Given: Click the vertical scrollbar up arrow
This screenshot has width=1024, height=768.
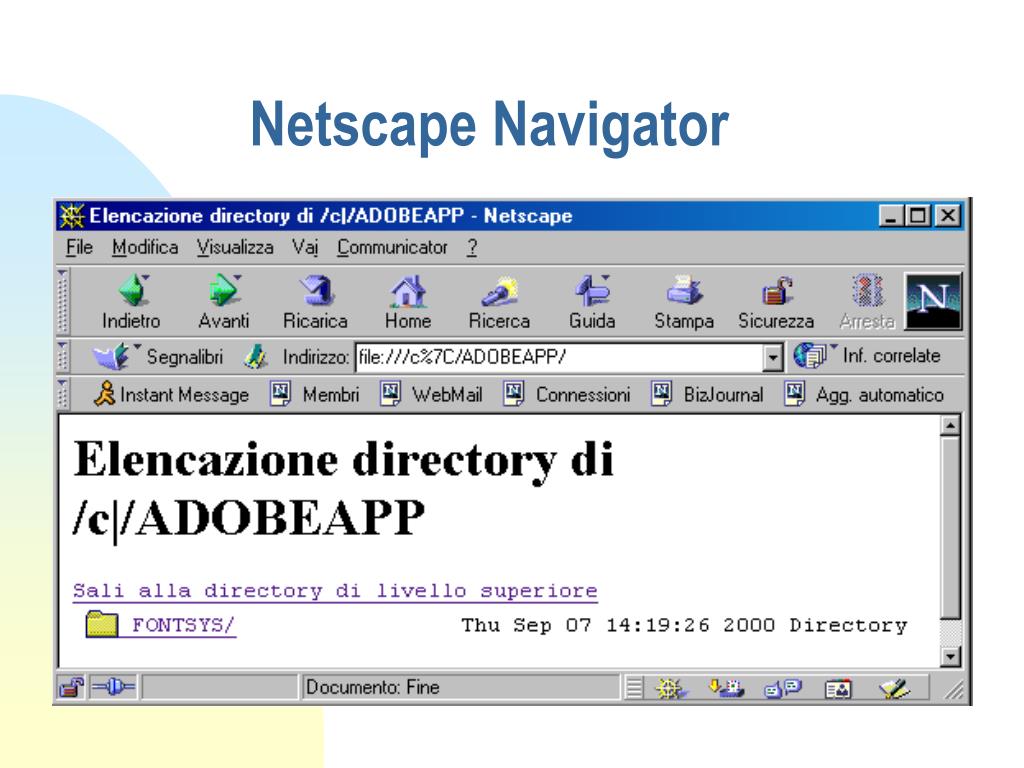Looking at the screenshot, I should (x=950, y=426).
